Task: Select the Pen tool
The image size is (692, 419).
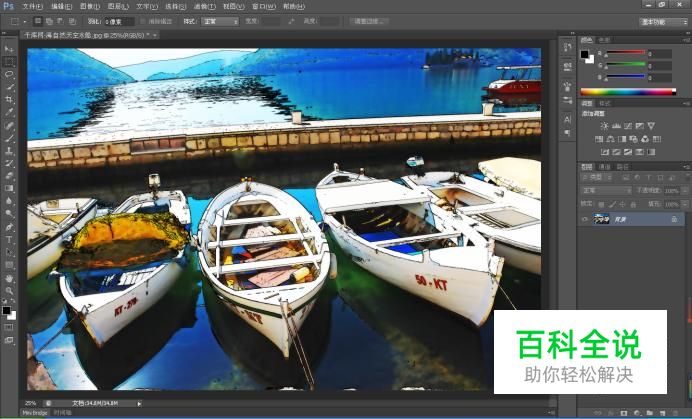Action: tap(9, 227)
